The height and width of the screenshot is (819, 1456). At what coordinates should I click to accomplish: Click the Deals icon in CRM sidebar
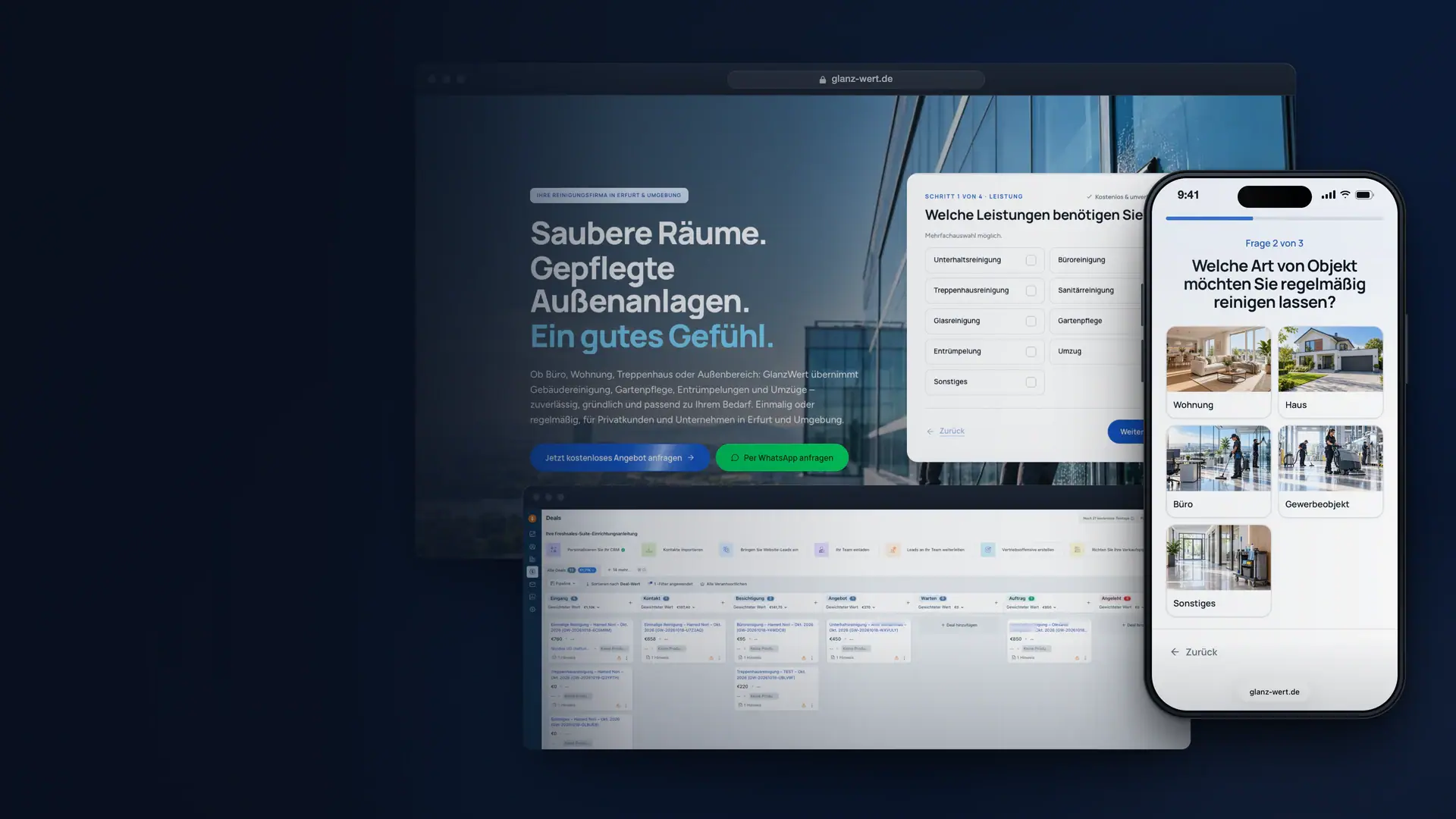(532, 572)
